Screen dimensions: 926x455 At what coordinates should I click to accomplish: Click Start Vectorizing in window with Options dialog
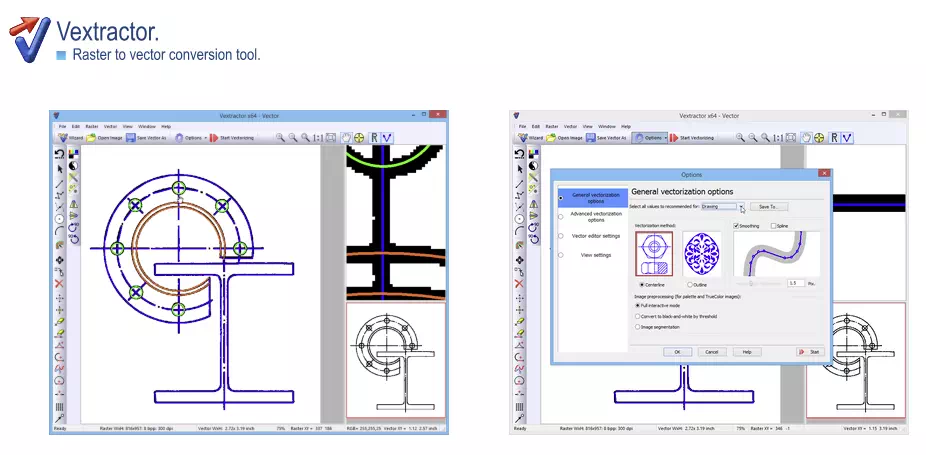pos(692,138)
